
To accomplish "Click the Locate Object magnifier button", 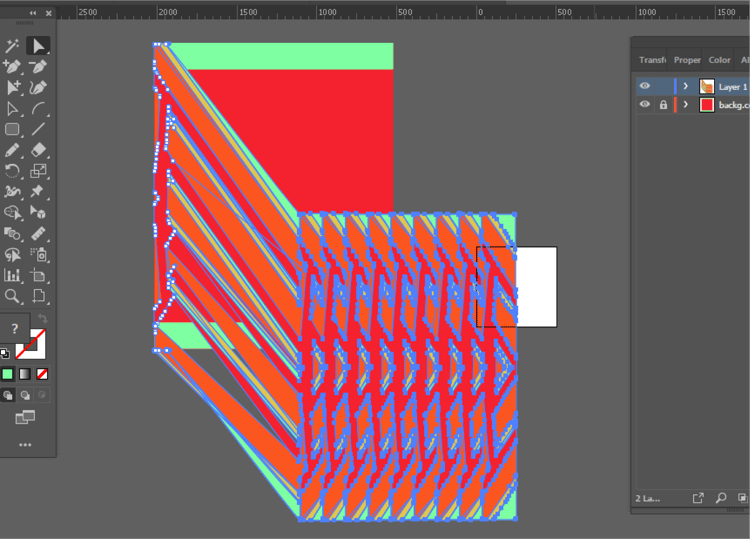I will coord(720,498).
